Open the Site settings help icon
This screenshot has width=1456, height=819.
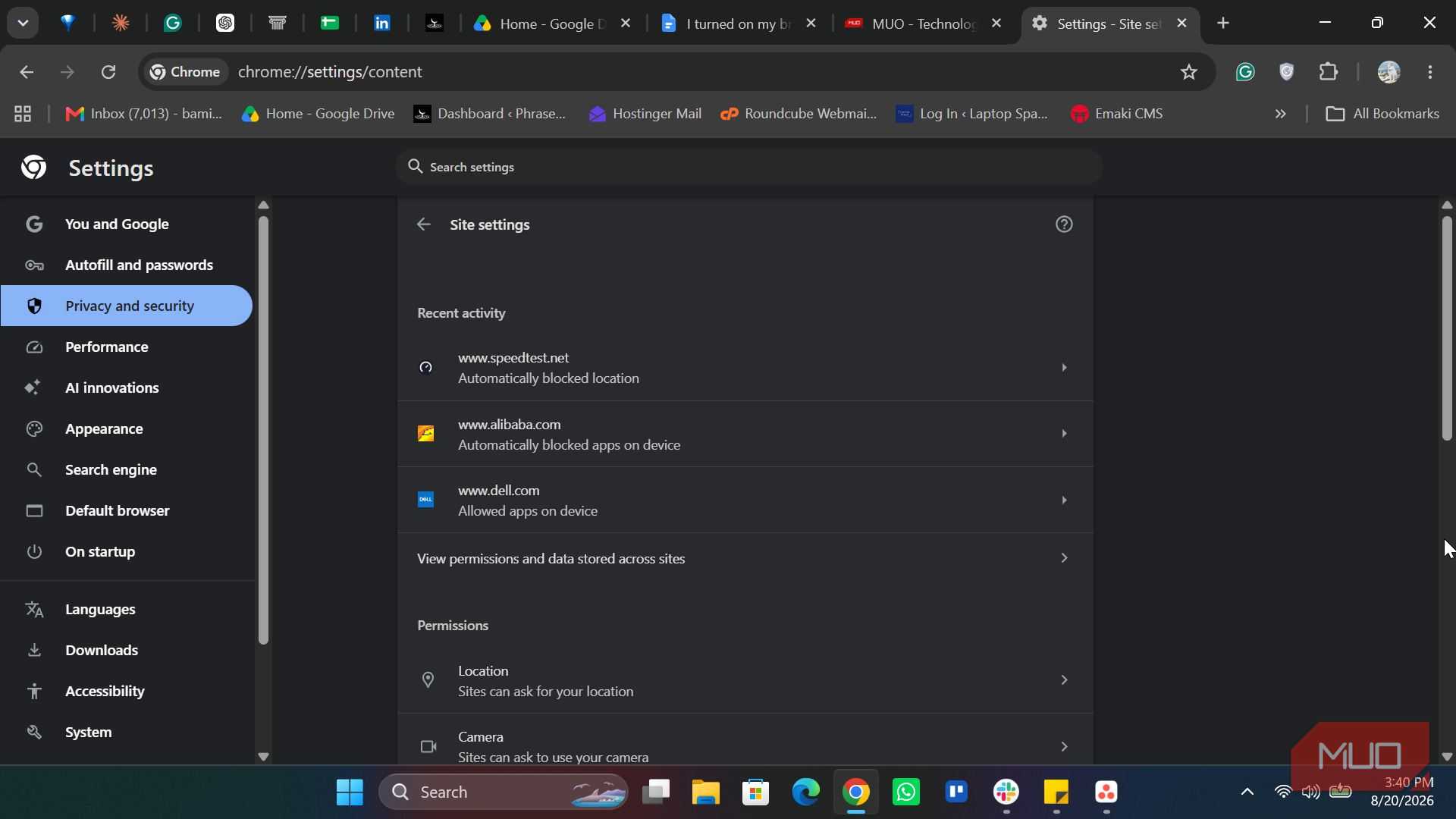point(1064,224)
